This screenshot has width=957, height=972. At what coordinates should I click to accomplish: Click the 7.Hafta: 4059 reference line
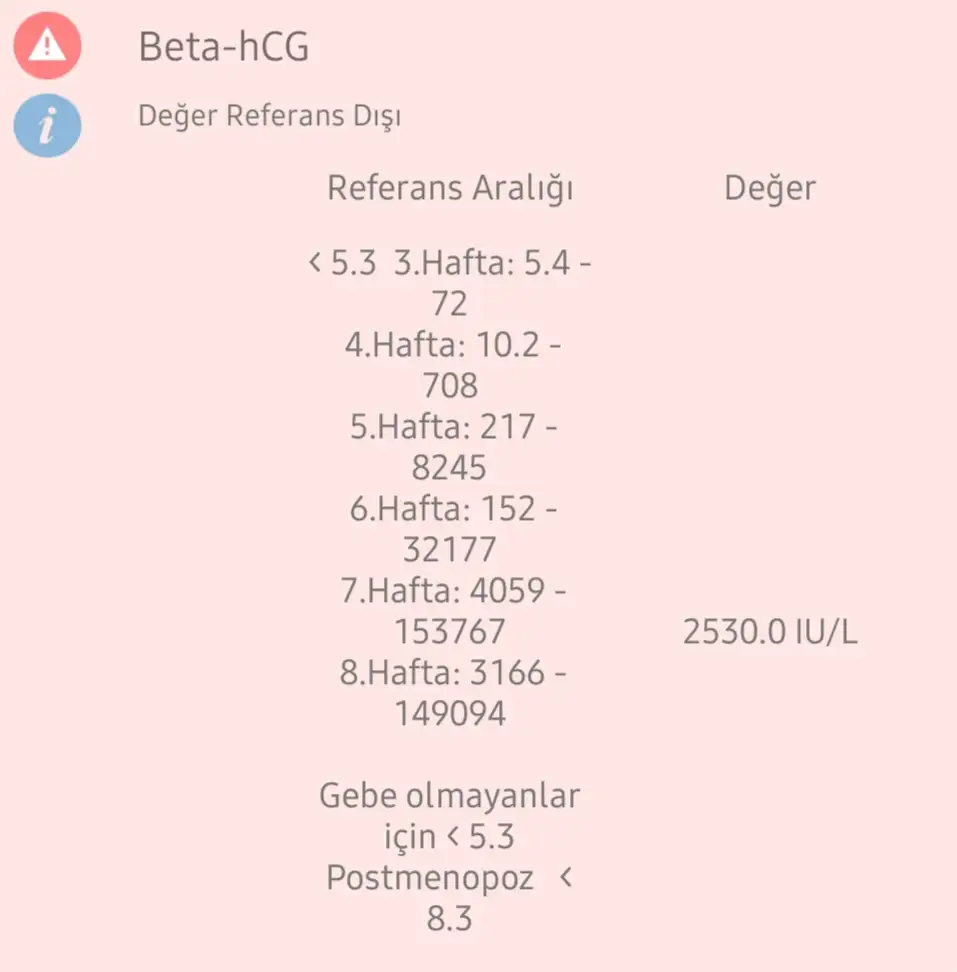(x=453, y=590)
